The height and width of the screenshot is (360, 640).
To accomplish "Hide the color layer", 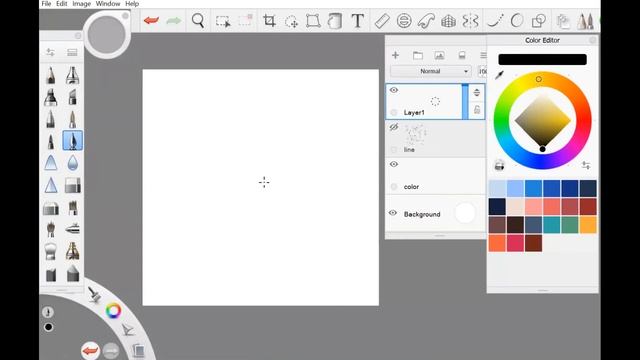I will click(393, 164).
